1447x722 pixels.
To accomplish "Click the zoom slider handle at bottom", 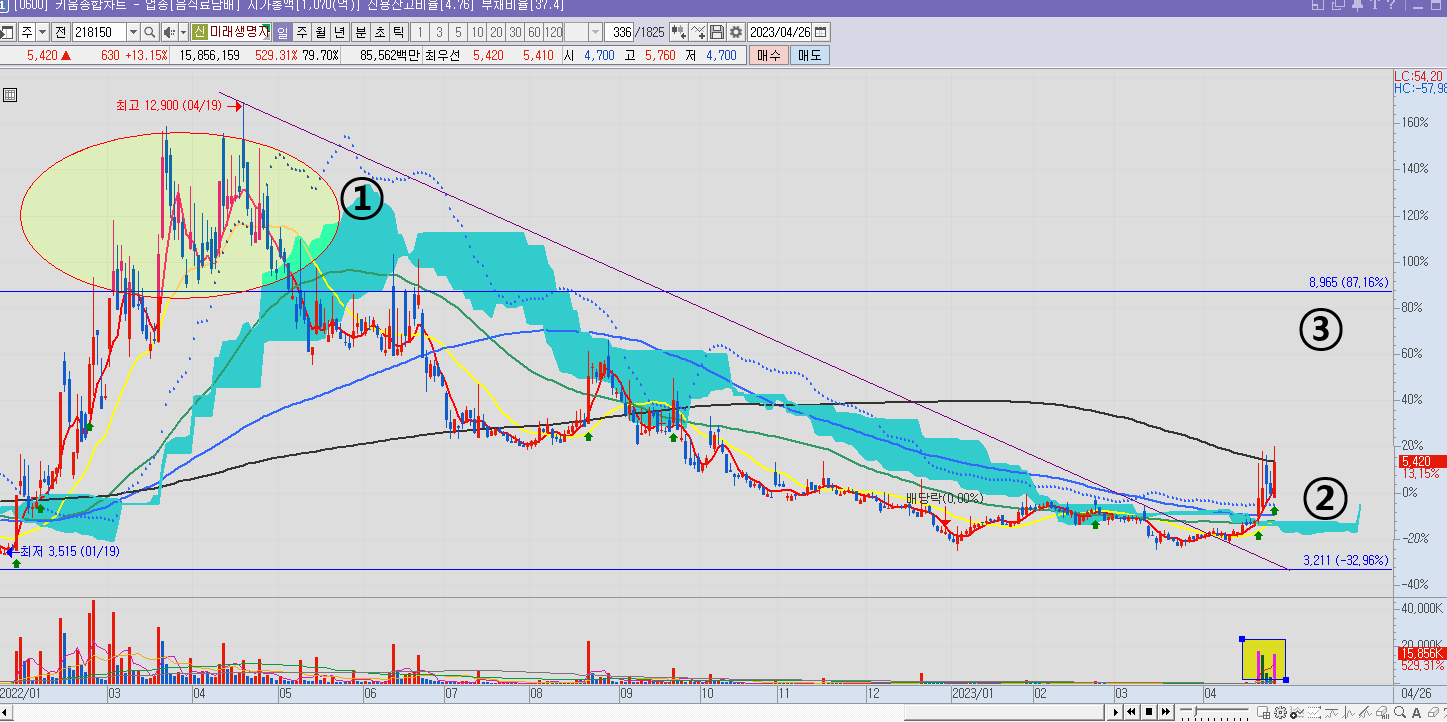I will pos(1196,711).
